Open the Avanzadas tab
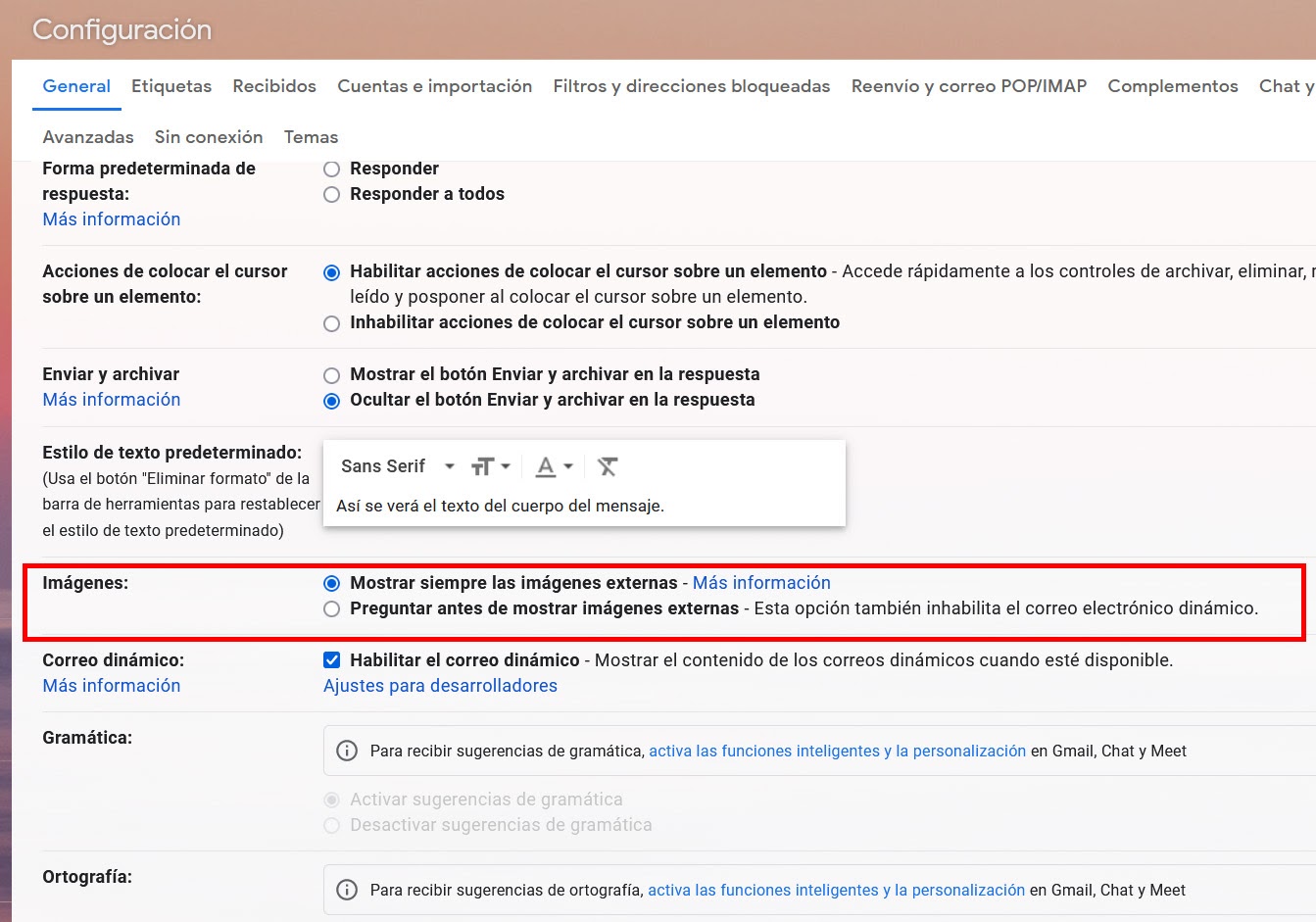The width and height of the screenshot is (1316, 922). [x=88, y=137]
